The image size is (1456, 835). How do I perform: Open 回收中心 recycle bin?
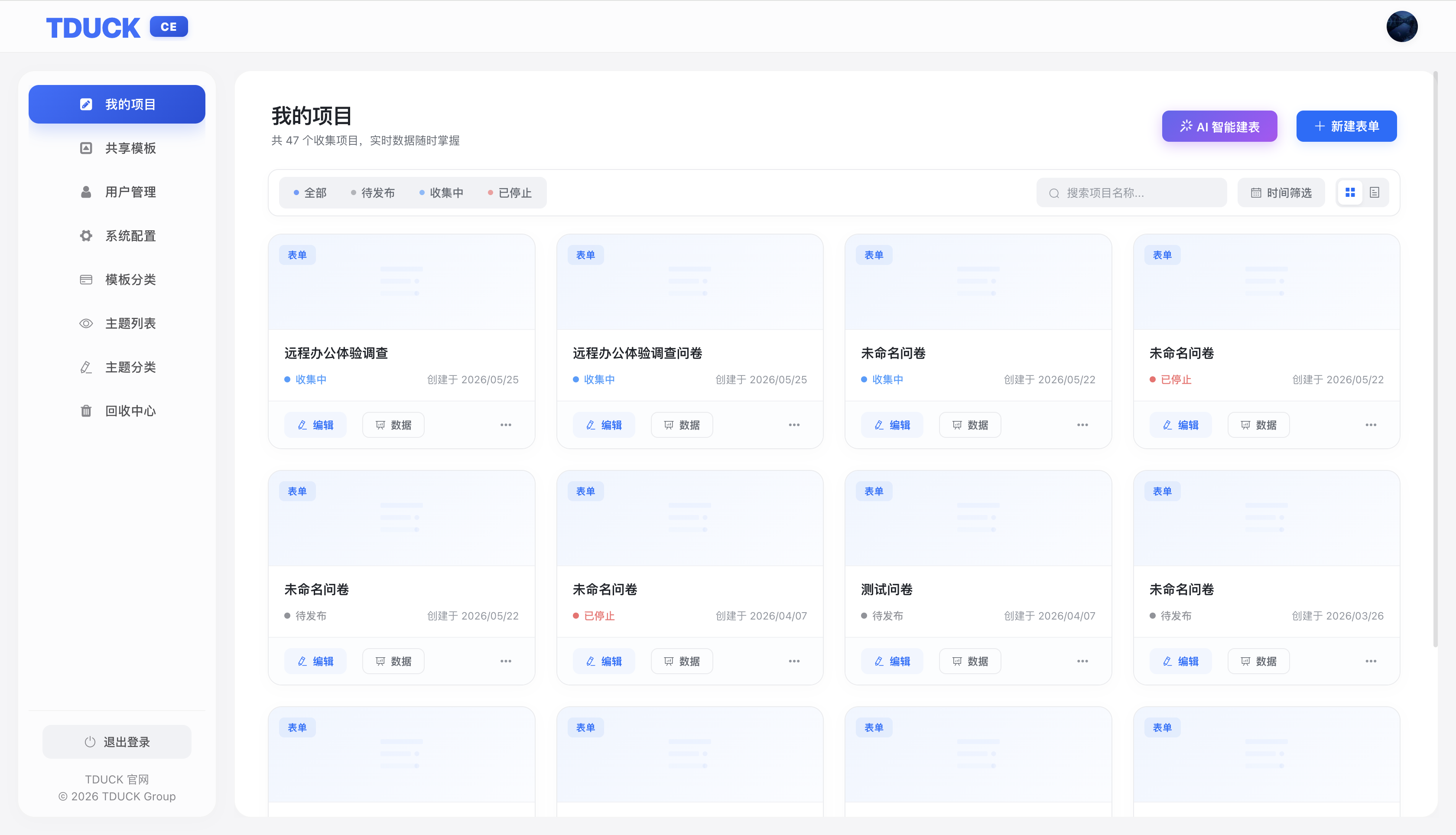pyautogui.click(x=117, y=411)
